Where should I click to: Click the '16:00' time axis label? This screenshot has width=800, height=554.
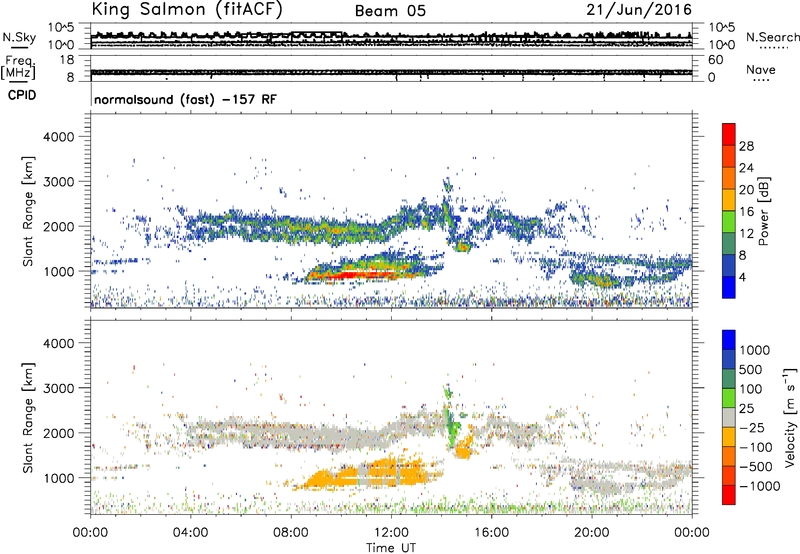tap(491, 533)
